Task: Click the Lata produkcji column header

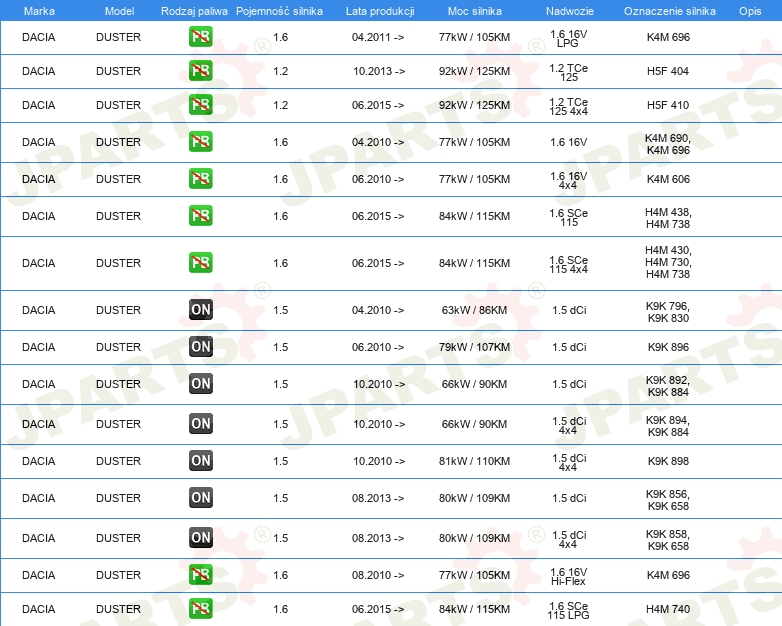Action: point(378,10)
